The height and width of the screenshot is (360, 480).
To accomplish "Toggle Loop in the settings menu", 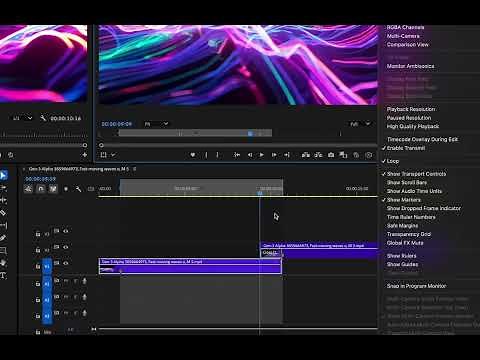I will click(x=393, y=161).
